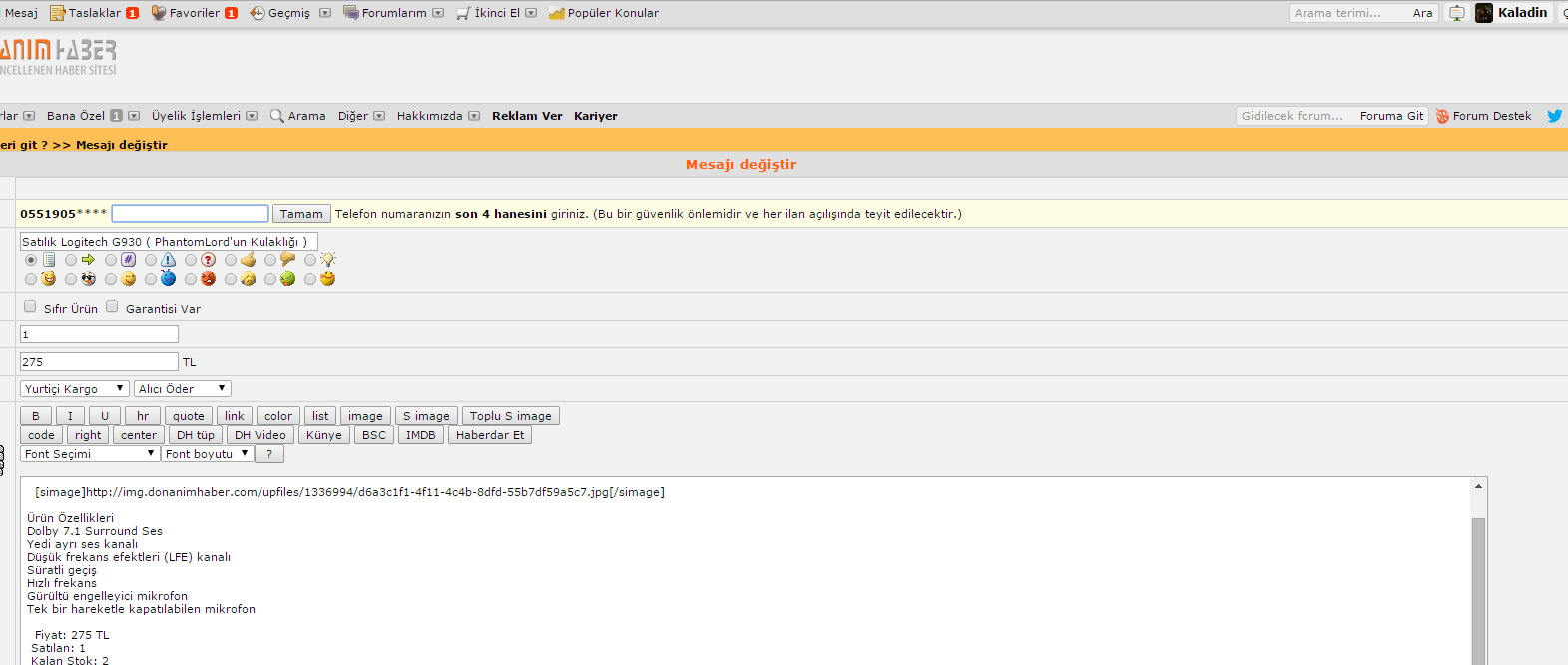This screenshot has height=665, width=1568.
Task: Open the Font boyutu dropdown
Action: point(207,454)
